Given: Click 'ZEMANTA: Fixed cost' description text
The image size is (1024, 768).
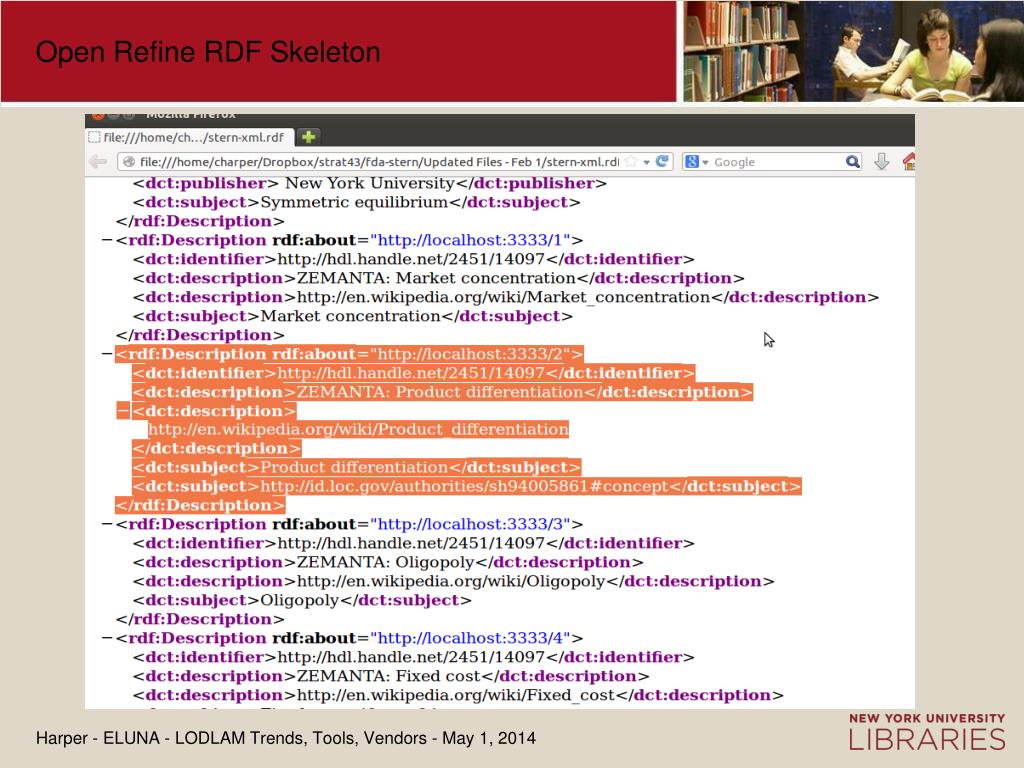Looking at the screenshot, I should click(x=389, y=676).
